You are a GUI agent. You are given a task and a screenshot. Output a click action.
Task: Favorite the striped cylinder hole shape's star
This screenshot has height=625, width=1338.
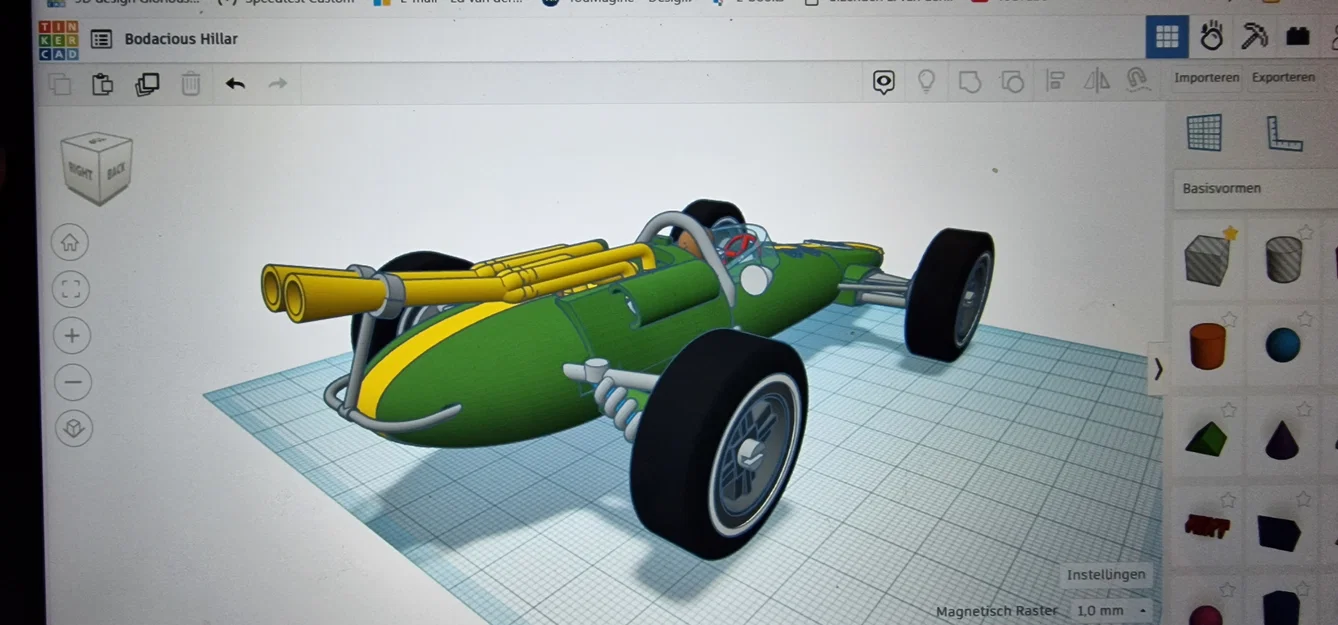tap(1305, 232)
